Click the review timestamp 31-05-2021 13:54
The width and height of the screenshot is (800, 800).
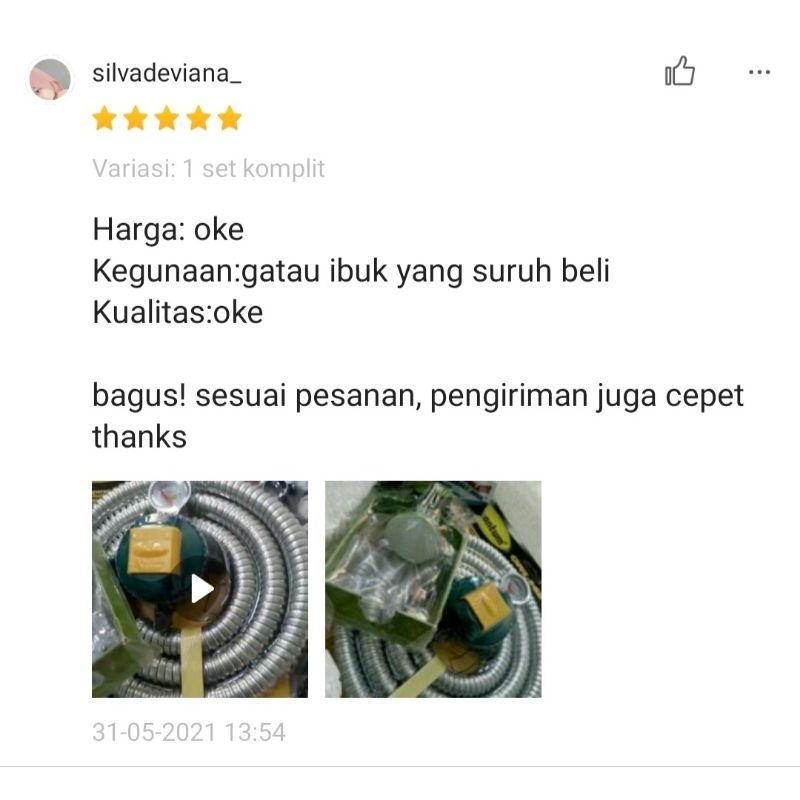tap(189, 732)
